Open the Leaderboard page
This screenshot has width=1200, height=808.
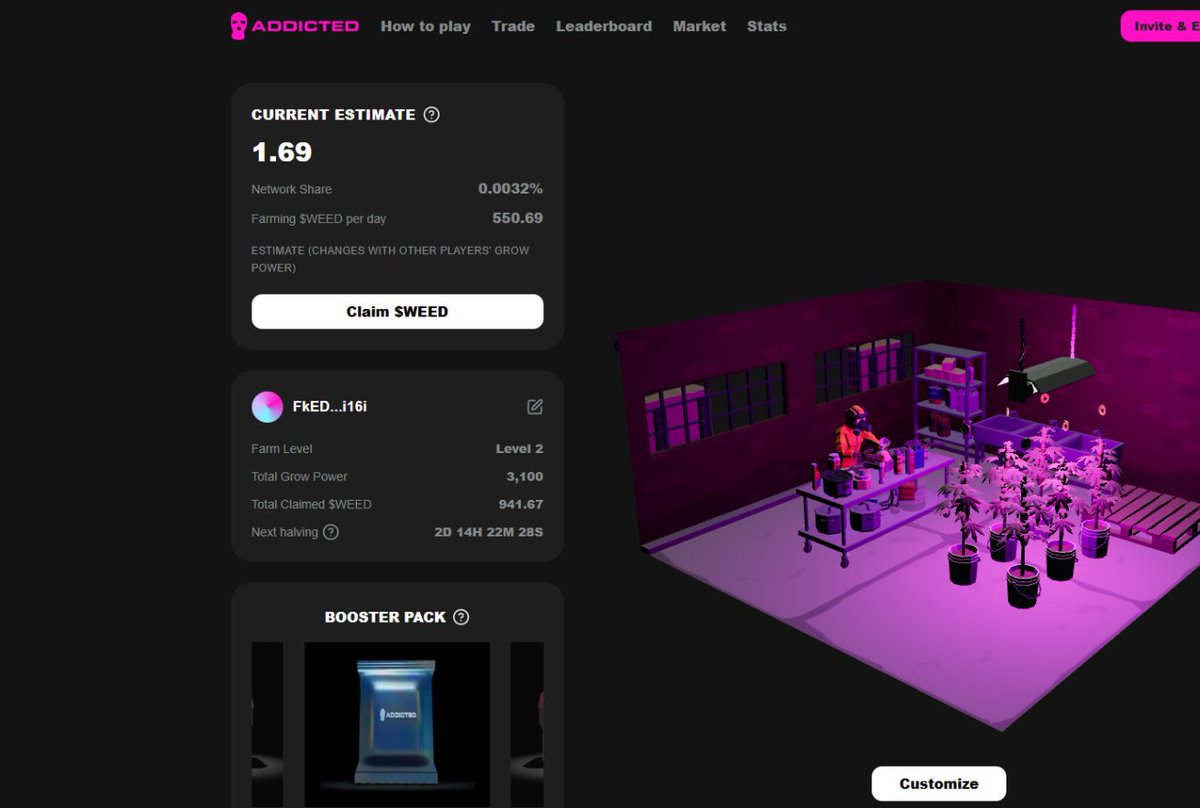click(604, 26)
